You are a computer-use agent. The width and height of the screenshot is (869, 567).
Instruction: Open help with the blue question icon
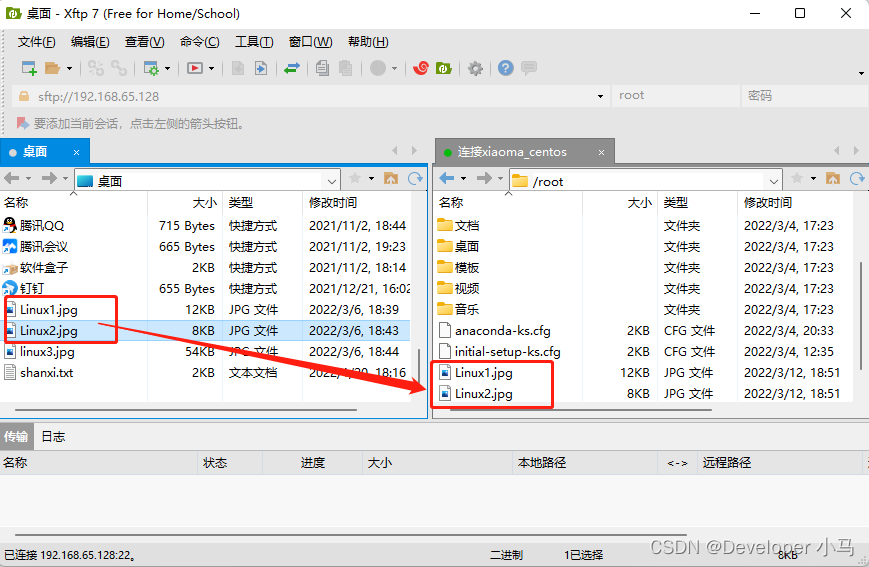coord(505,68)
